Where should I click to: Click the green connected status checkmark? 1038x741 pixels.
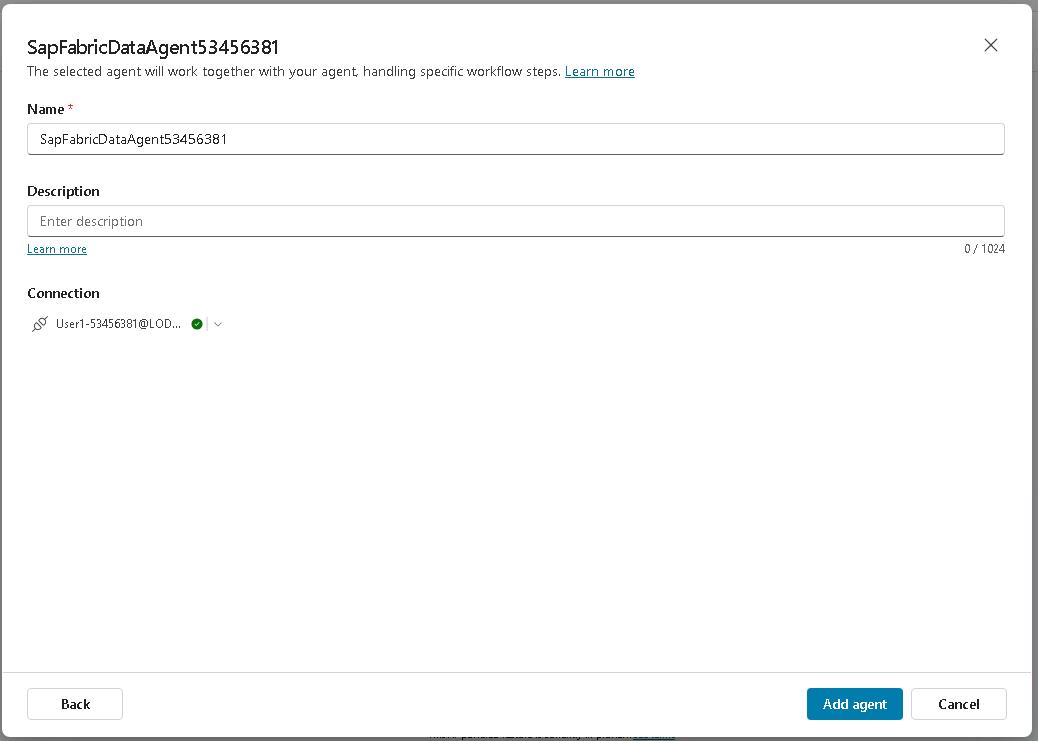(197, 324)
